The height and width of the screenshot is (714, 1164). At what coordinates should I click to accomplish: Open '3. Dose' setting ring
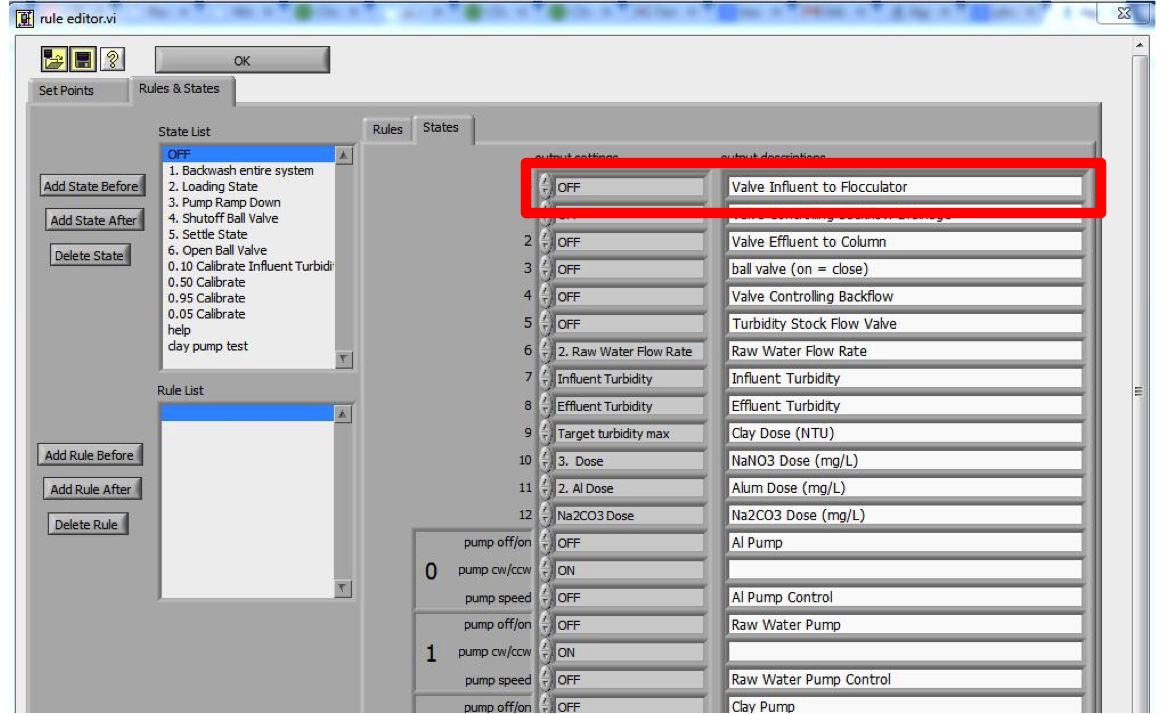(x=630, y=461)
